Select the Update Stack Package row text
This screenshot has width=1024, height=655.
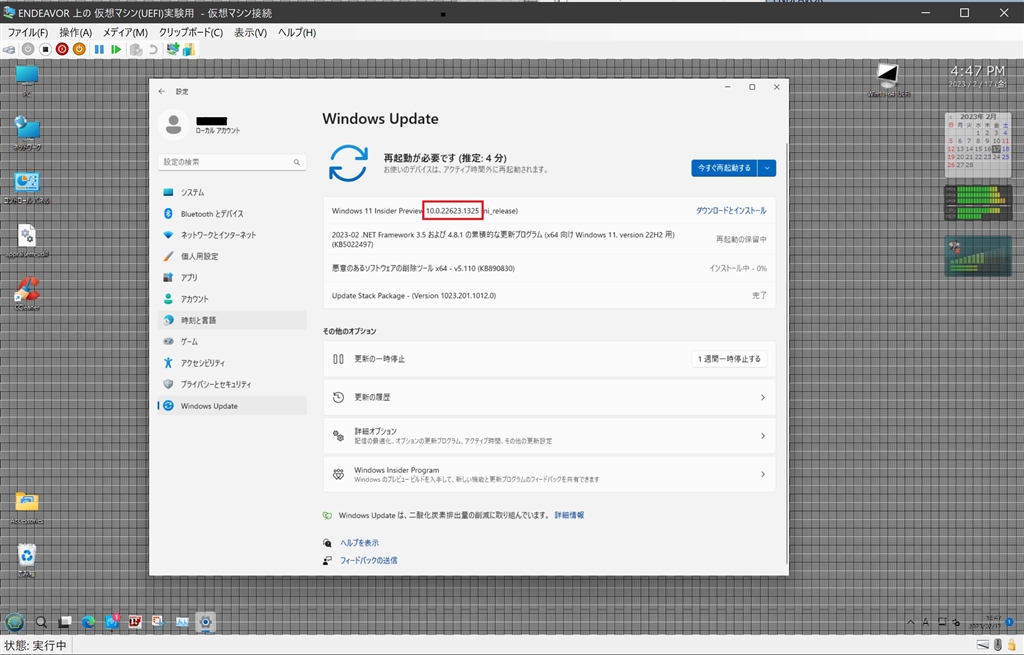coord(413,296)
